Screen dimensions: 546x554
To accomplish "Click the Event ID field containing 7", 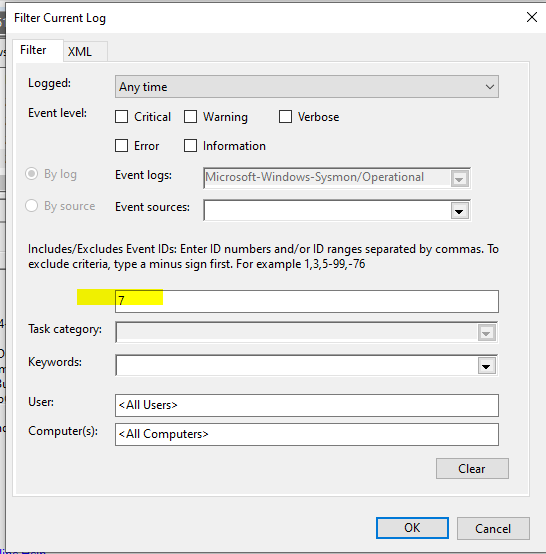I will (x=307, y=301).
